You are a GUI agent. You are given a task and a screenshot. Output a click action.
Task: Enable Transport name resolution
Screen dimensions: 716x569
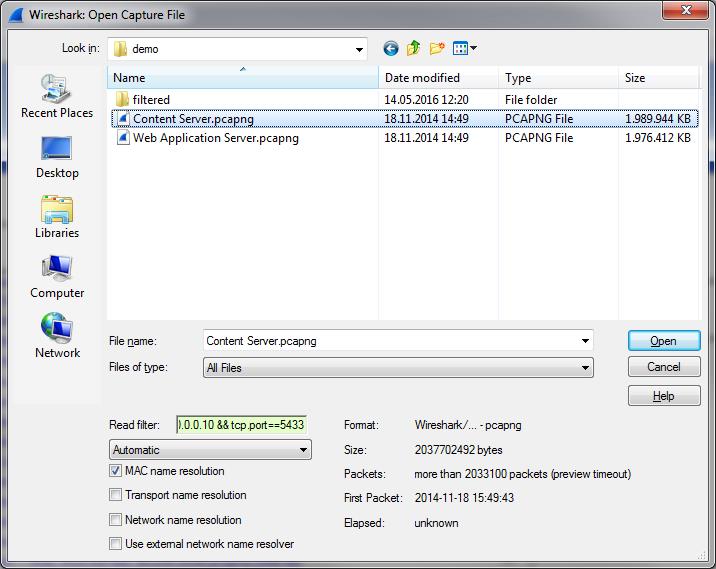pos(116,495)
